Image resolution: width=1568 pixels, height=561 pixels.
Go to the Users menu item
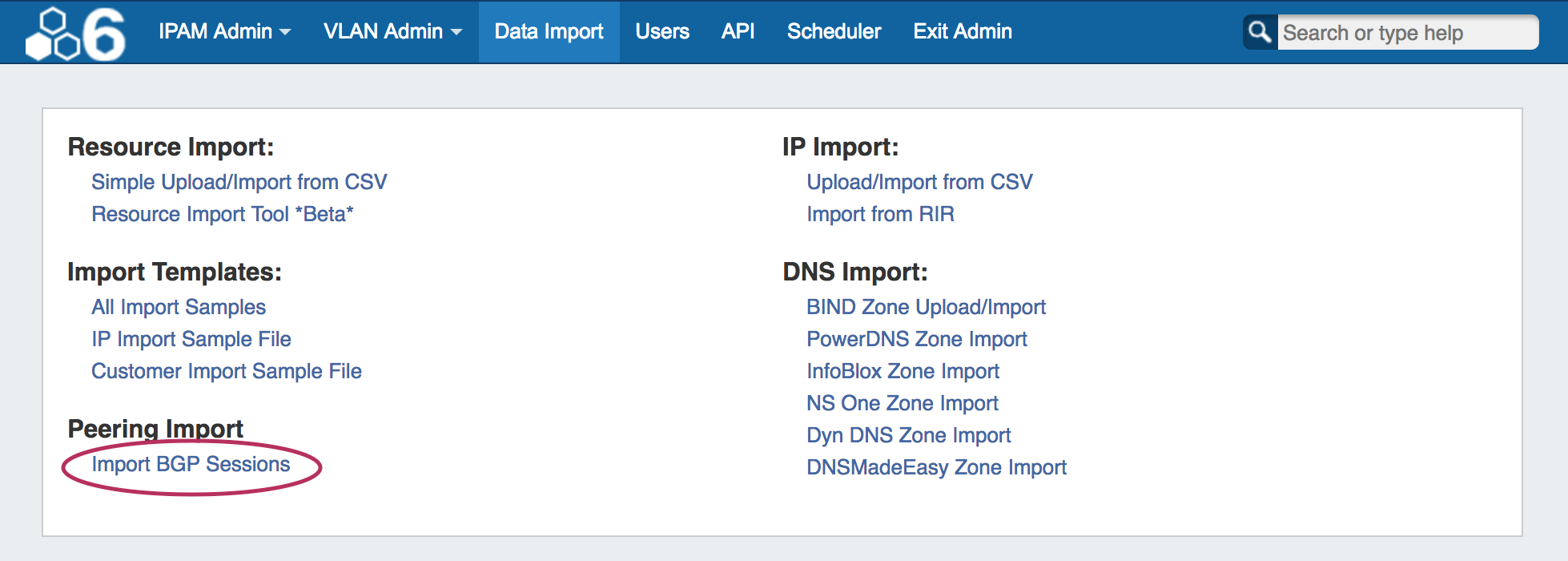click(x=661, y=31)
